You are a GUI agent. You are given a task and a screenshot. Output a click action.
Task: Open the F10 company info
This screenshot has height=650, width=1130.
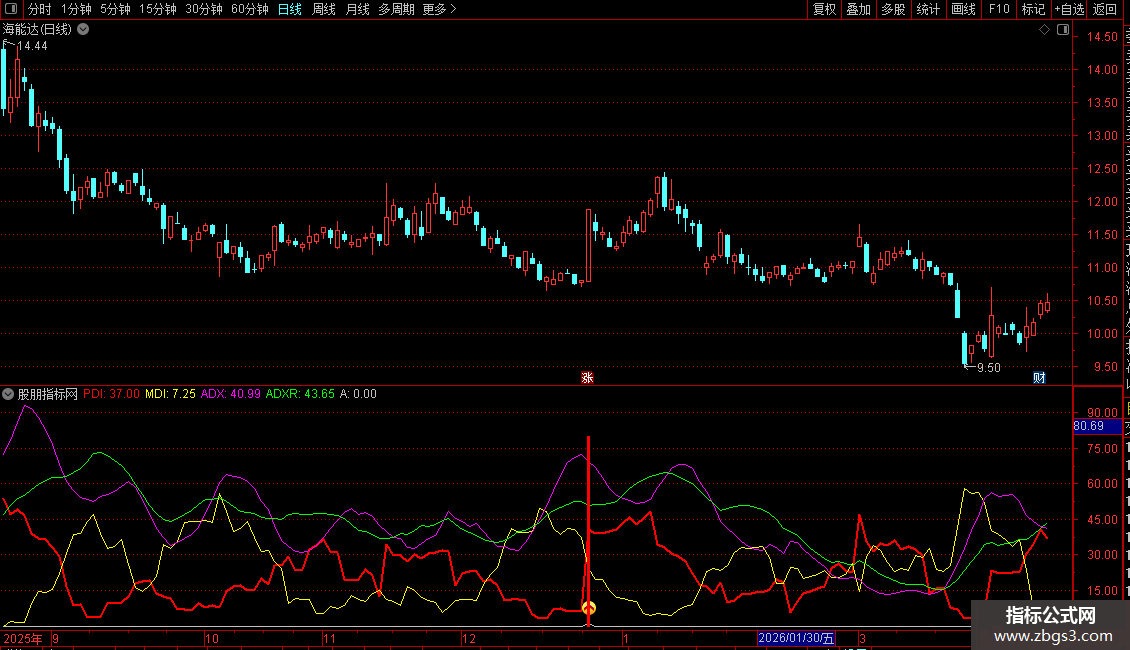[998, 10]
